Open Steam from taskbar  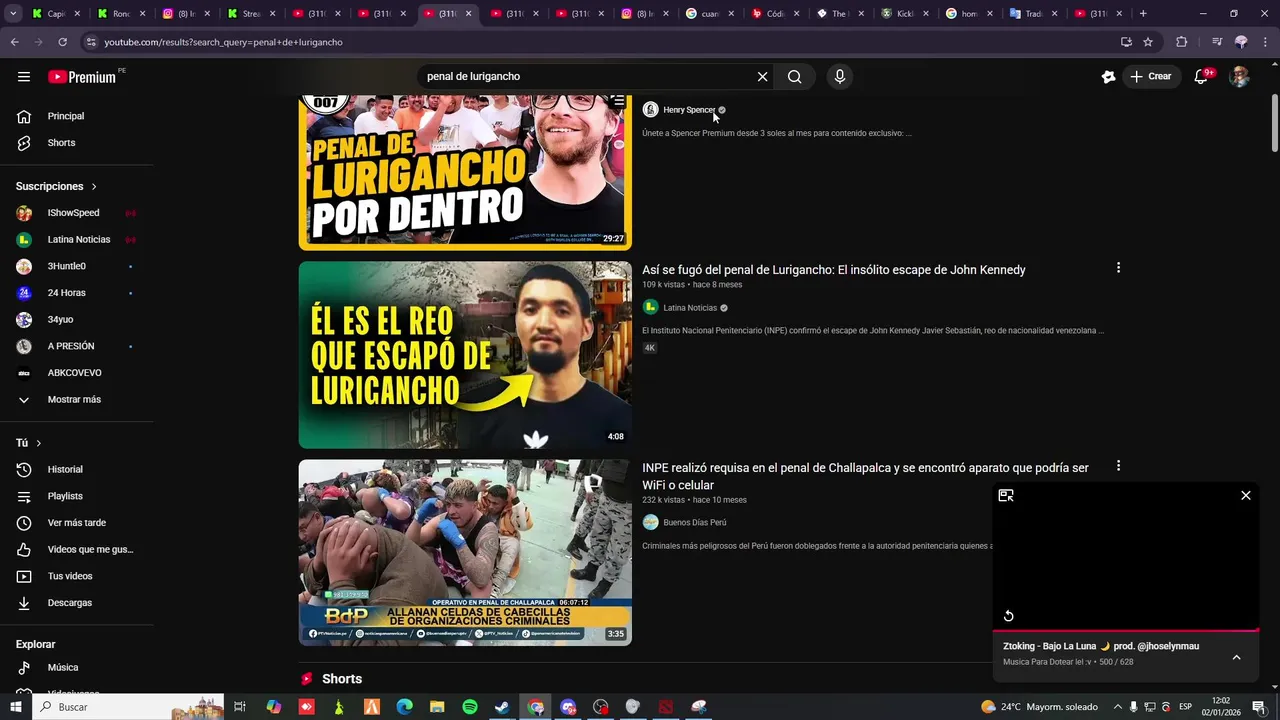[503, 707]
